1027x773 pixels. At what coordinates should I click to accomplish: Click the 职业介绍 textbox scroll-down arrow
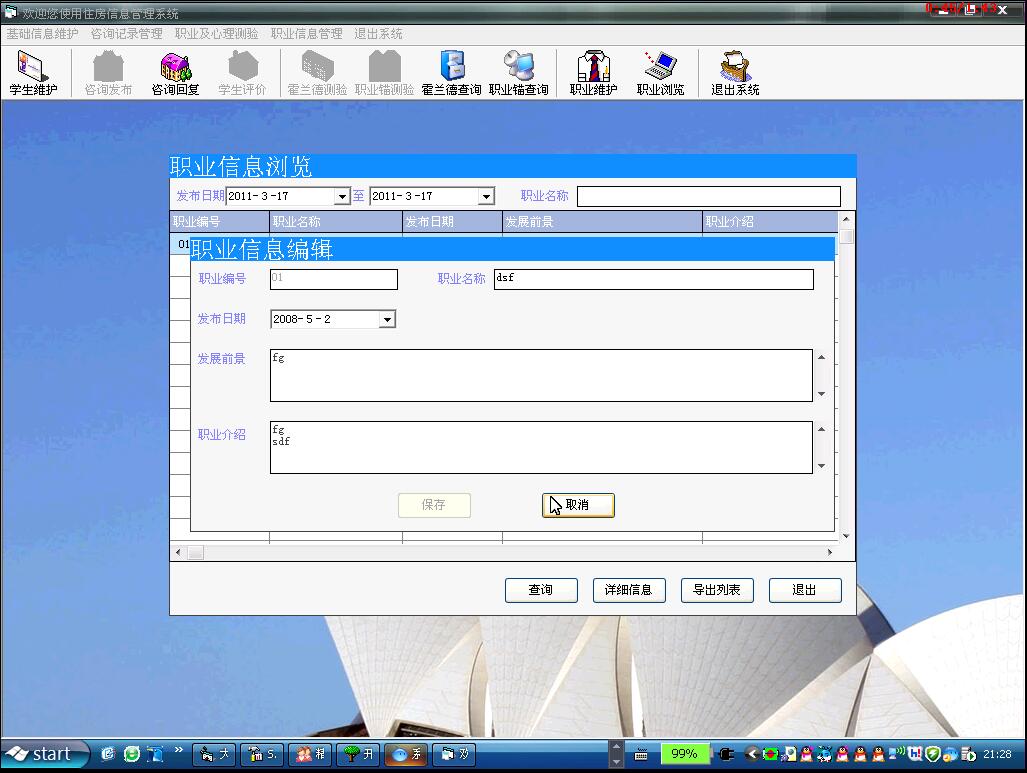pyautogui.click(x=821, y=466)
